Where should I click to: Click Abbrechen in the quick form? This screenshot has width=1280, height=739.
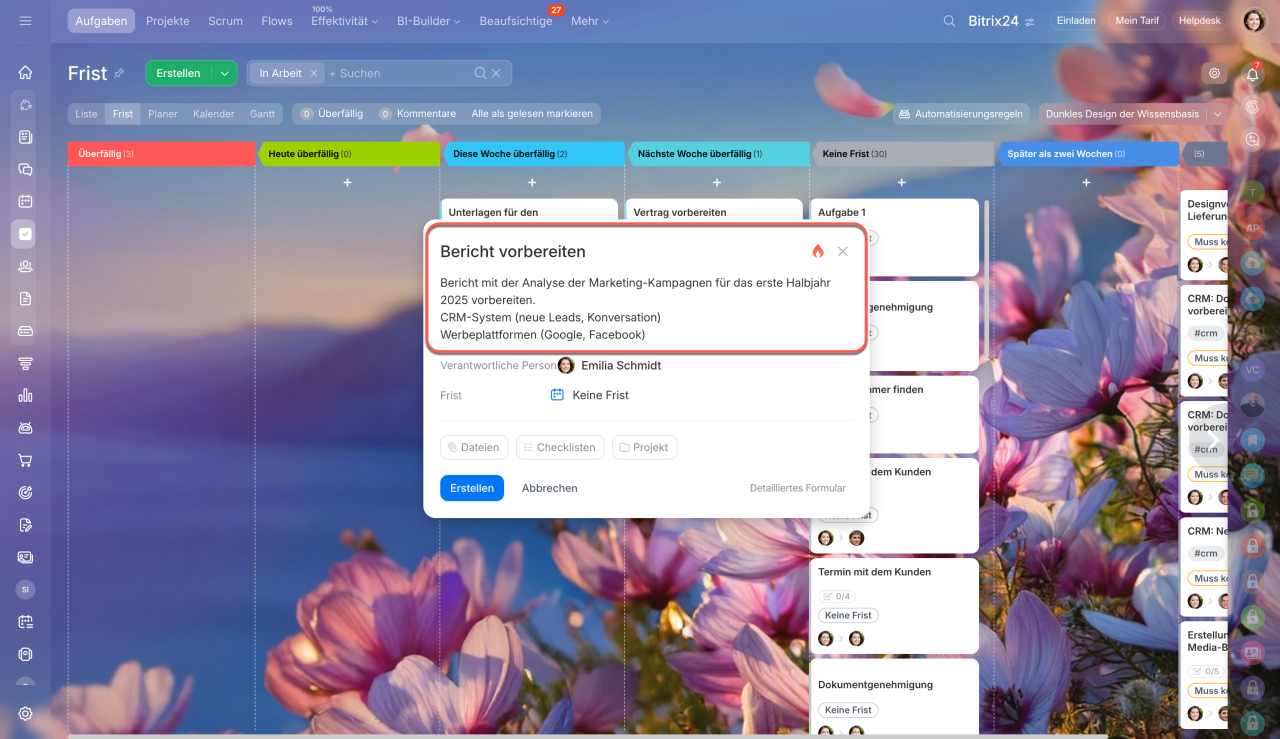coord(550,488)
